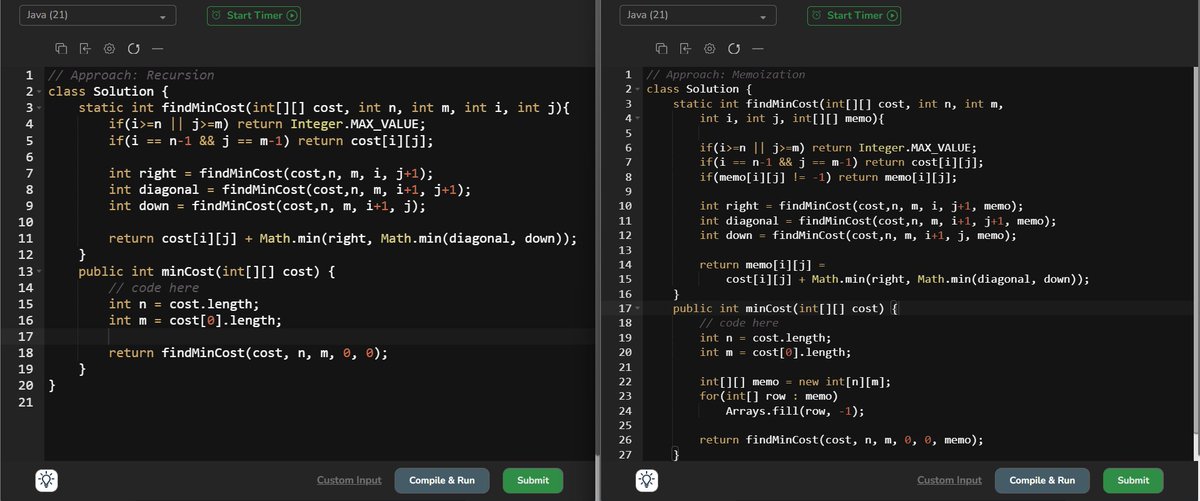Reset code icon in right editor toolbar
Screen dimensions: 1200x501
[x=733, y=48]
